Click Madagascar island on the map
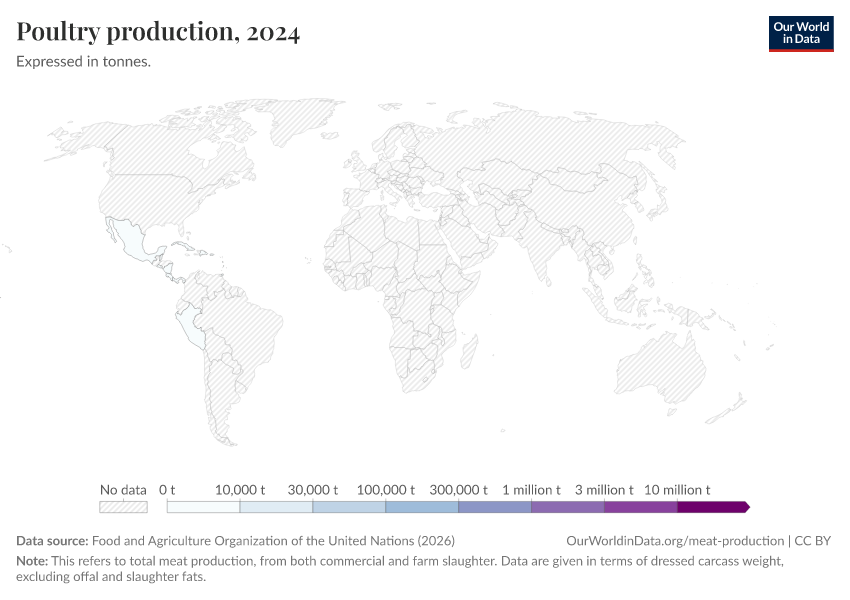 click(467, 353)
